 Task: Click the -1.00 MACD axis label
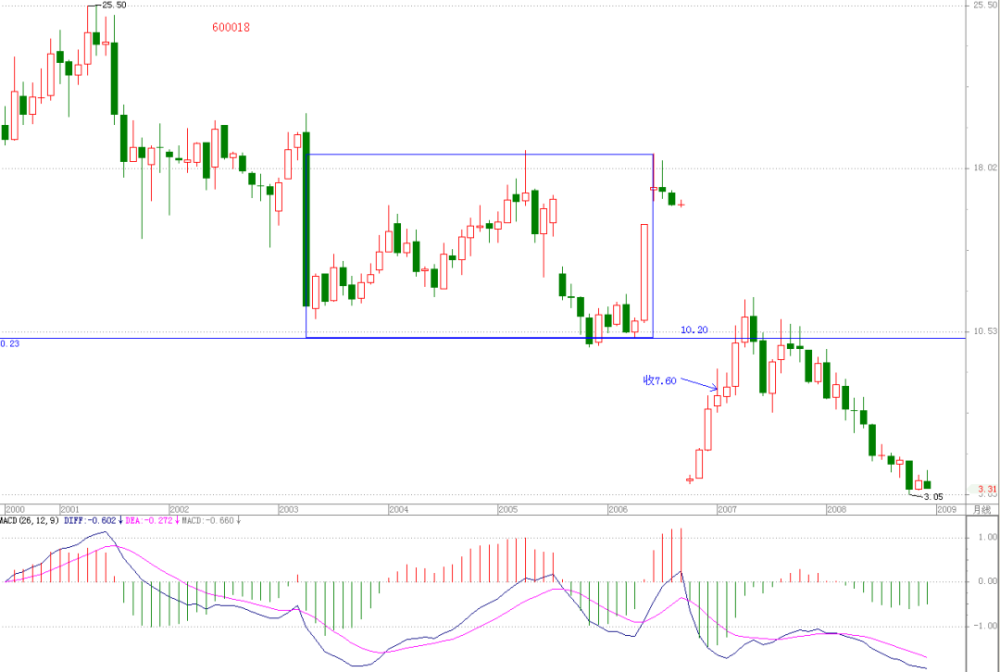point(986,626)
